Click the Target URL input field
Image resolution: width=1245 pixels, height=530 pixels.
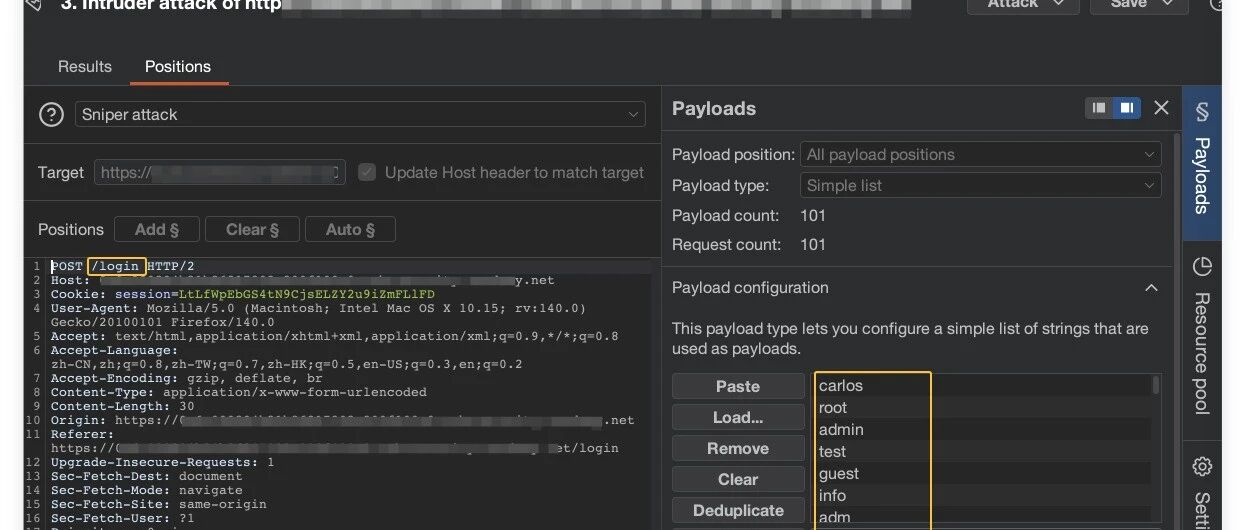point(220,172)
